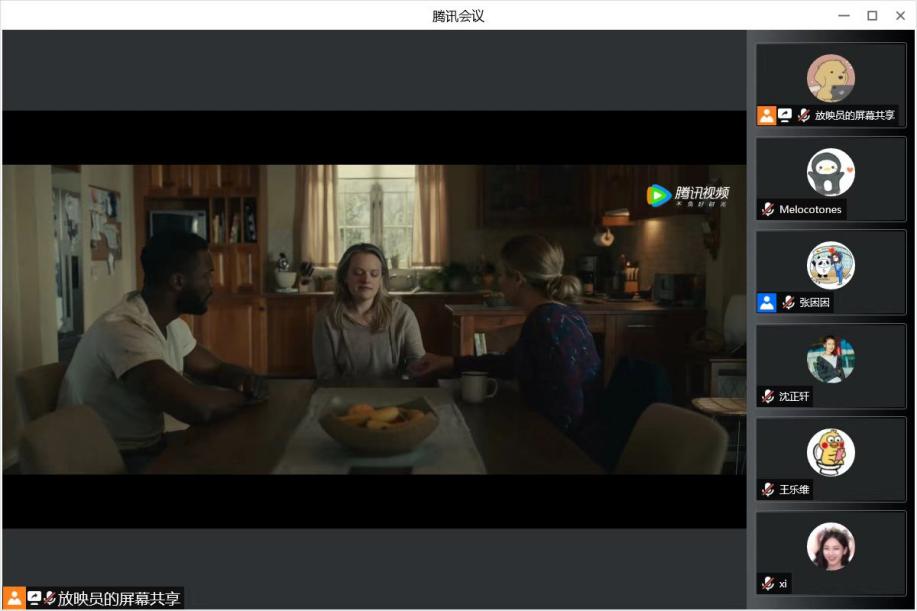917x611 pixels.
Task: Select the yellow duck avatar of 王乐维
Action: (x=830, y=453)
